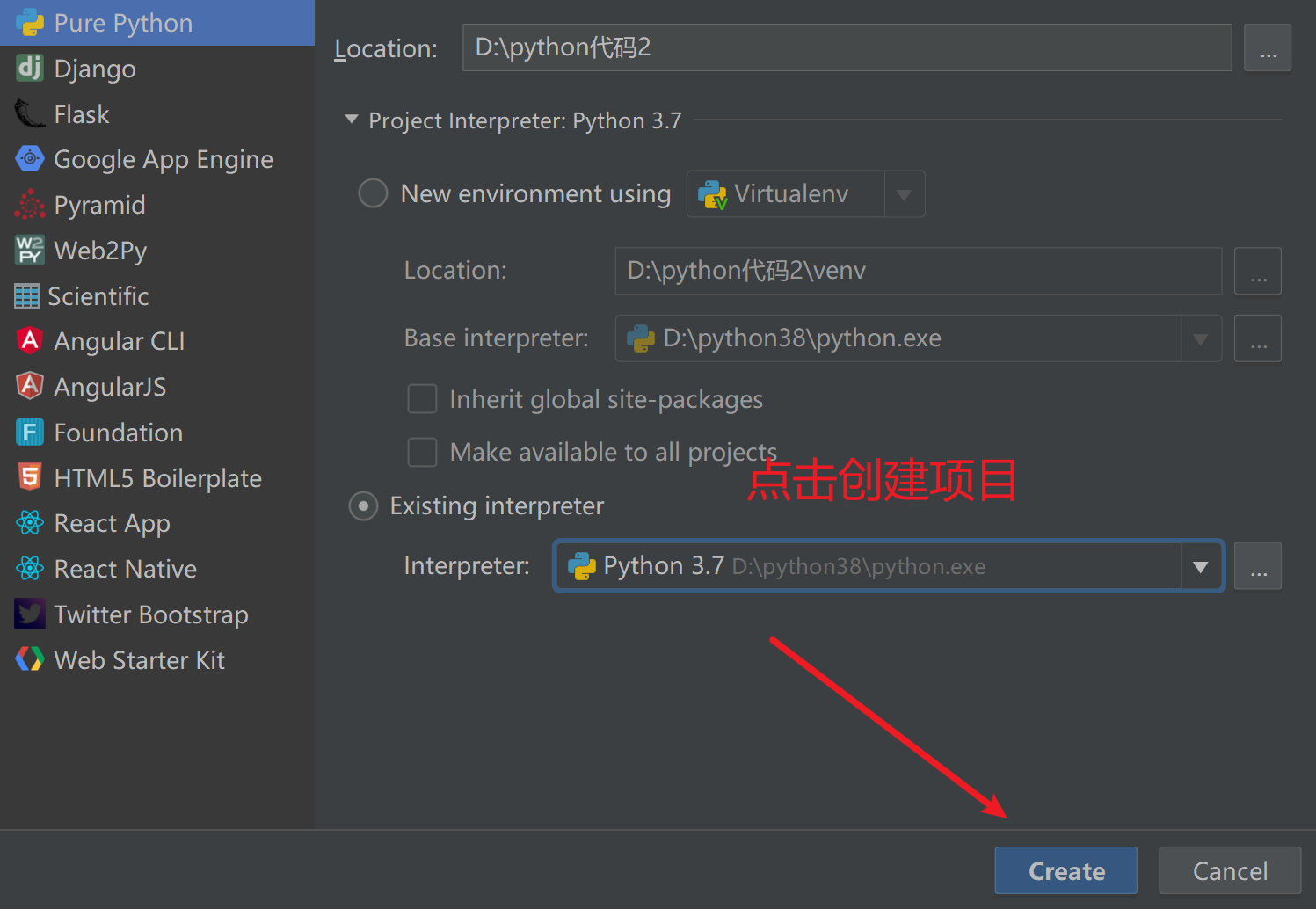Select Existing interpreter radio button
This screenshot has width=1316, height=909.
pyautogui.click(x=363, y=506)
